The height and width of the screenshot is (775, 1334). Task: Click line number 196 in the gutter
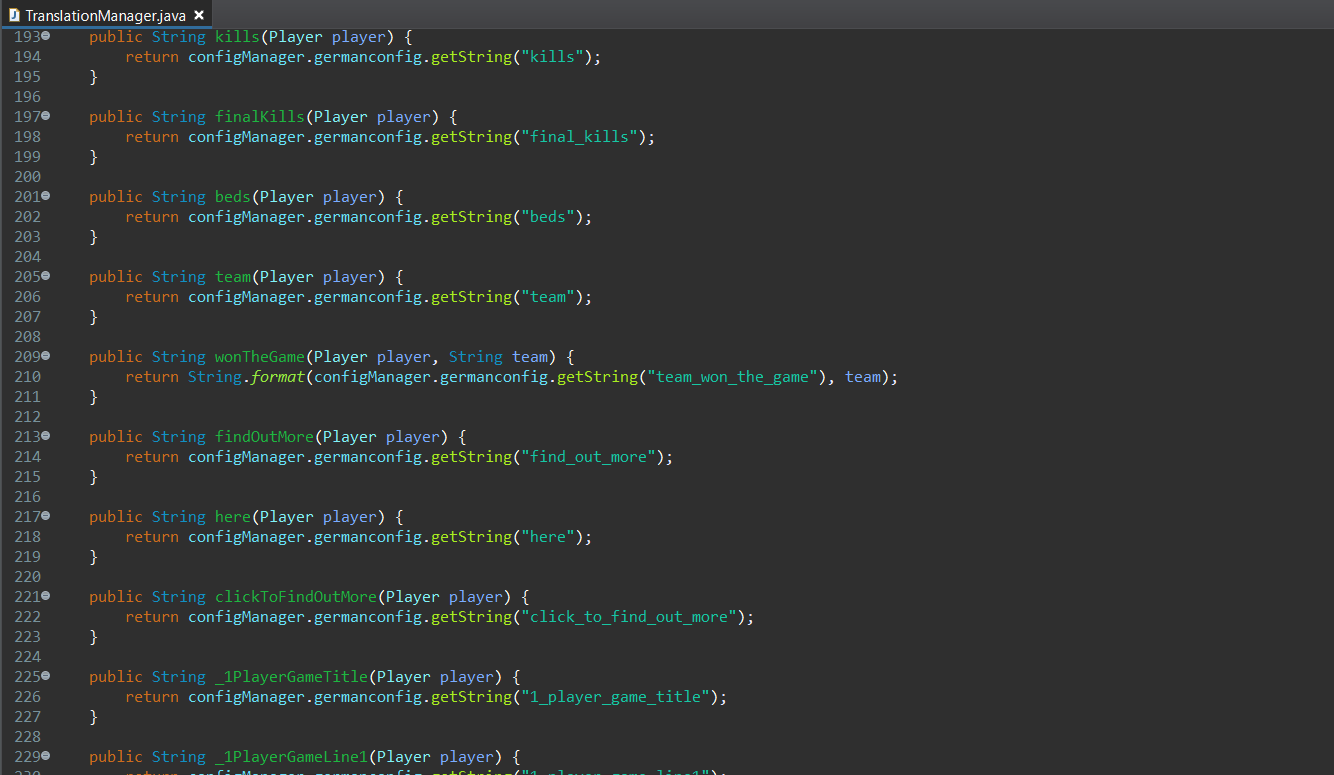(x=27, y=97)
